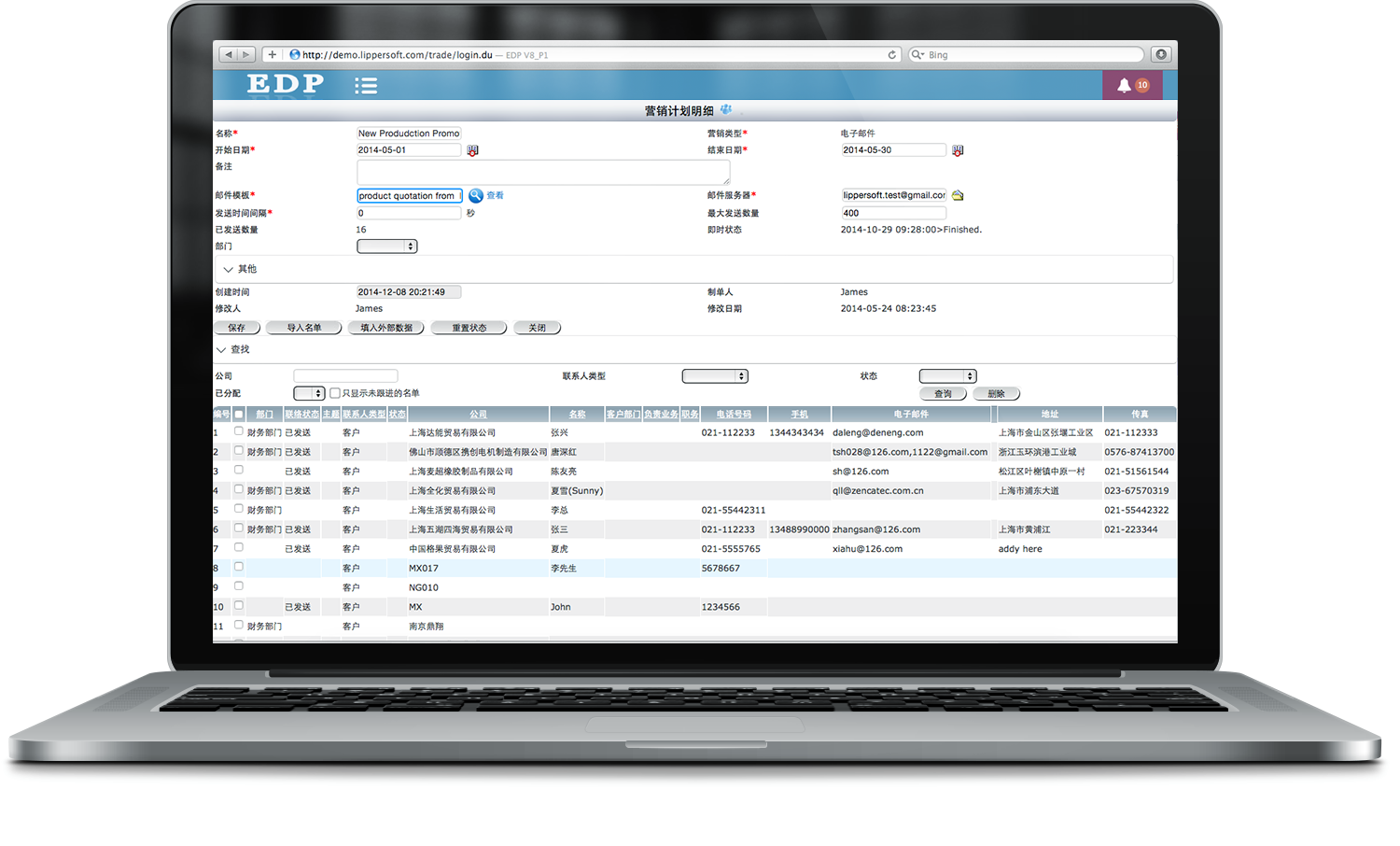Click the 保存 button
1400x846 pixels.
237,328
